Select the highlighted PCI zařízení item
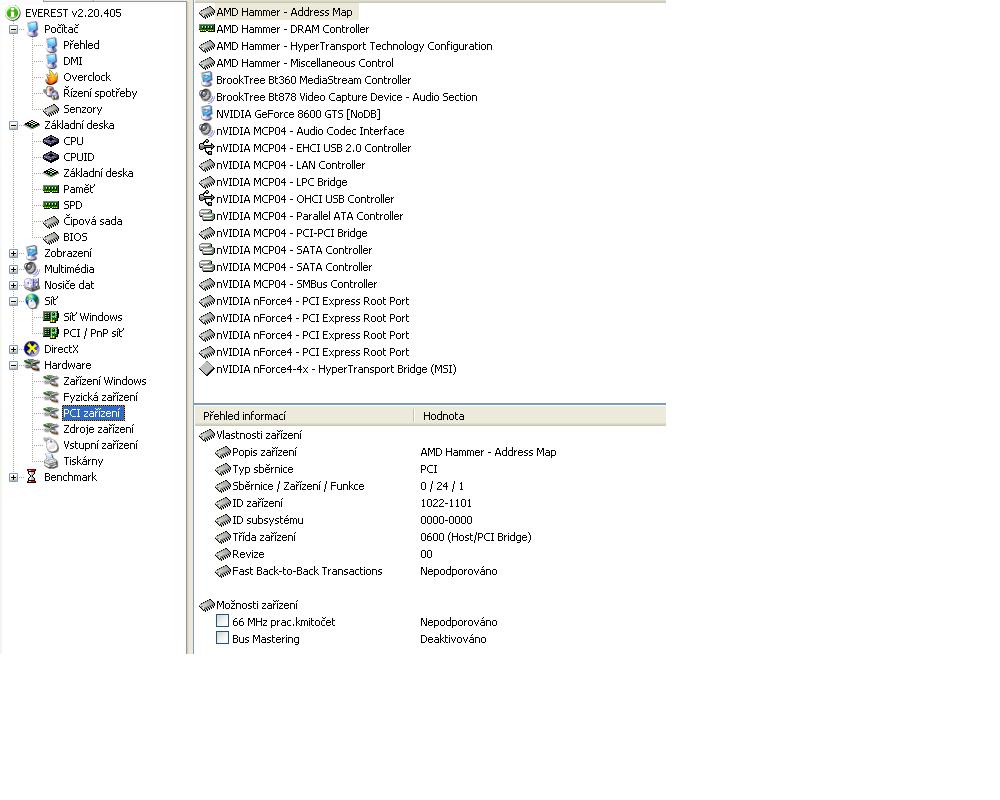 coord(93,413)
